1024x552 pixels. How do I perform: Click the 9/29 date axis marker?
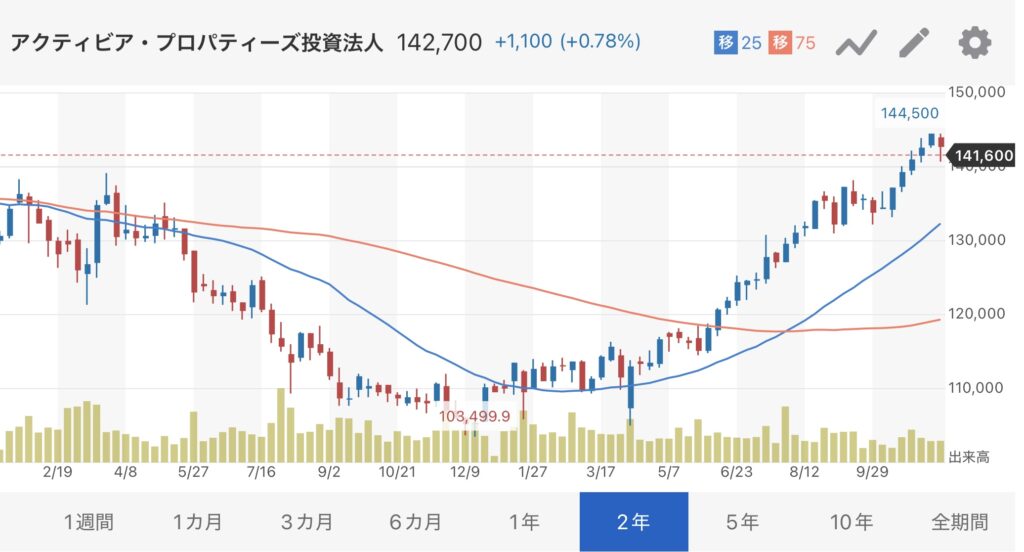(x=873, y=472)
